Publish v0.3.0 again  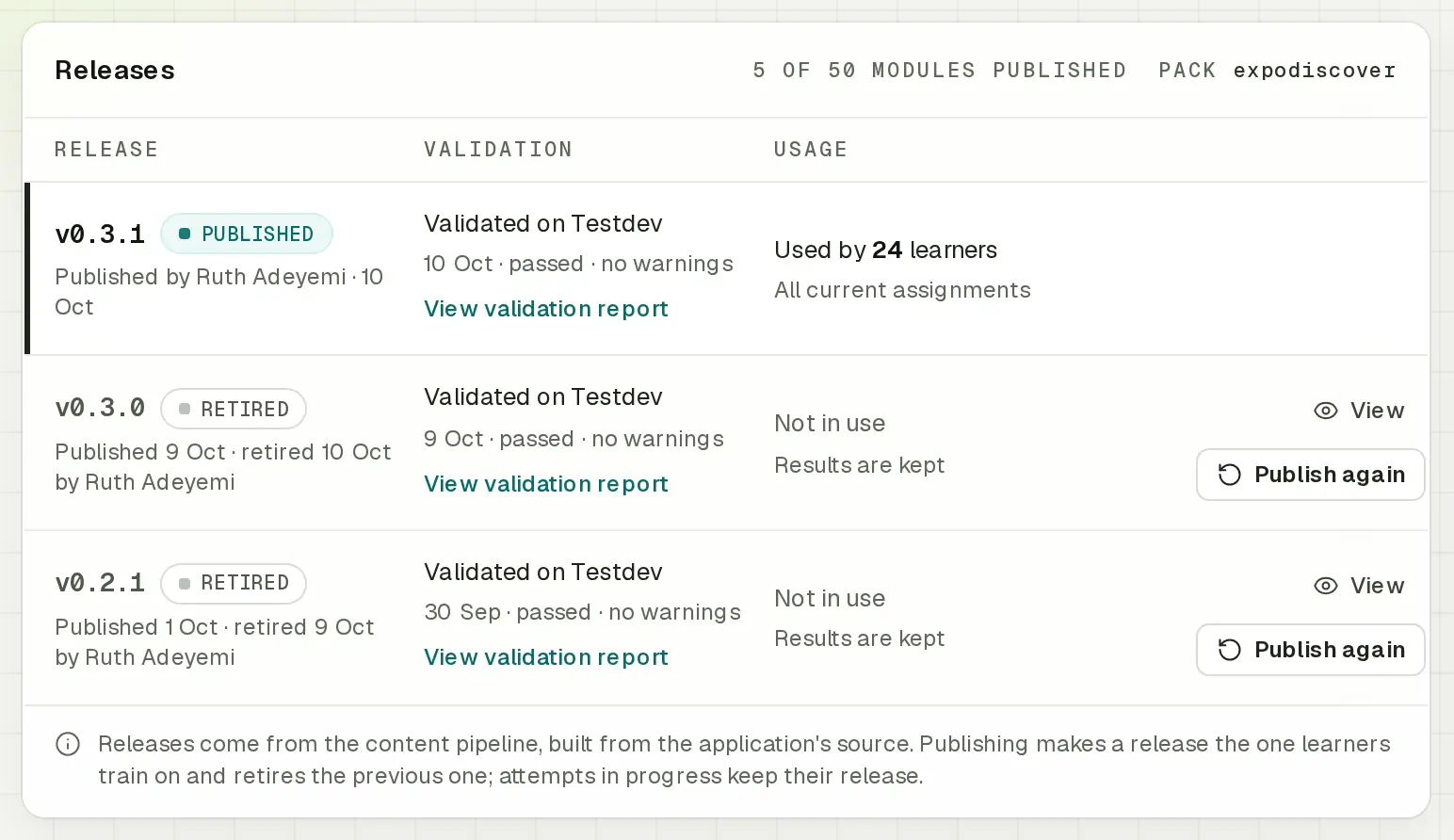pos(1310,475)
